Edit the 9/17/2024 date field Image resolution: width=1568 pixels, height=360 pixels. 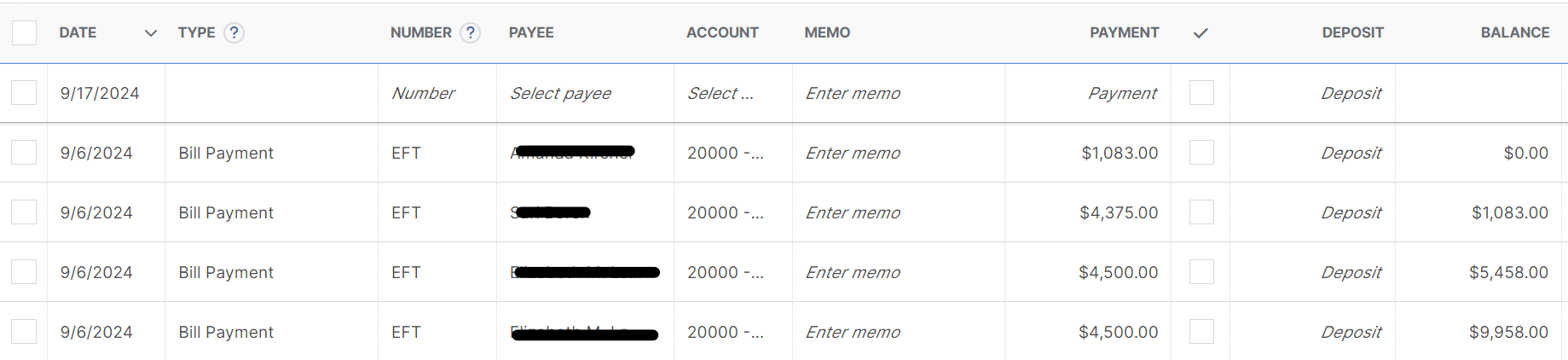tap(100, 93)
